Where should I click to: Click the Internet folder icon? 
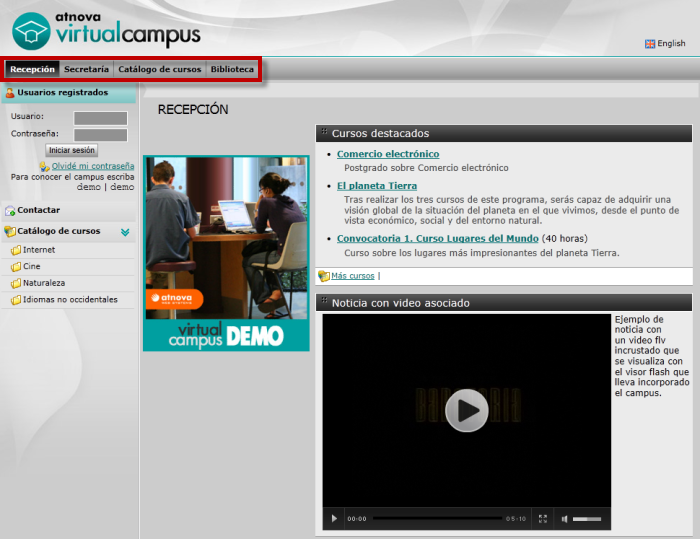[x=16, y=250]
